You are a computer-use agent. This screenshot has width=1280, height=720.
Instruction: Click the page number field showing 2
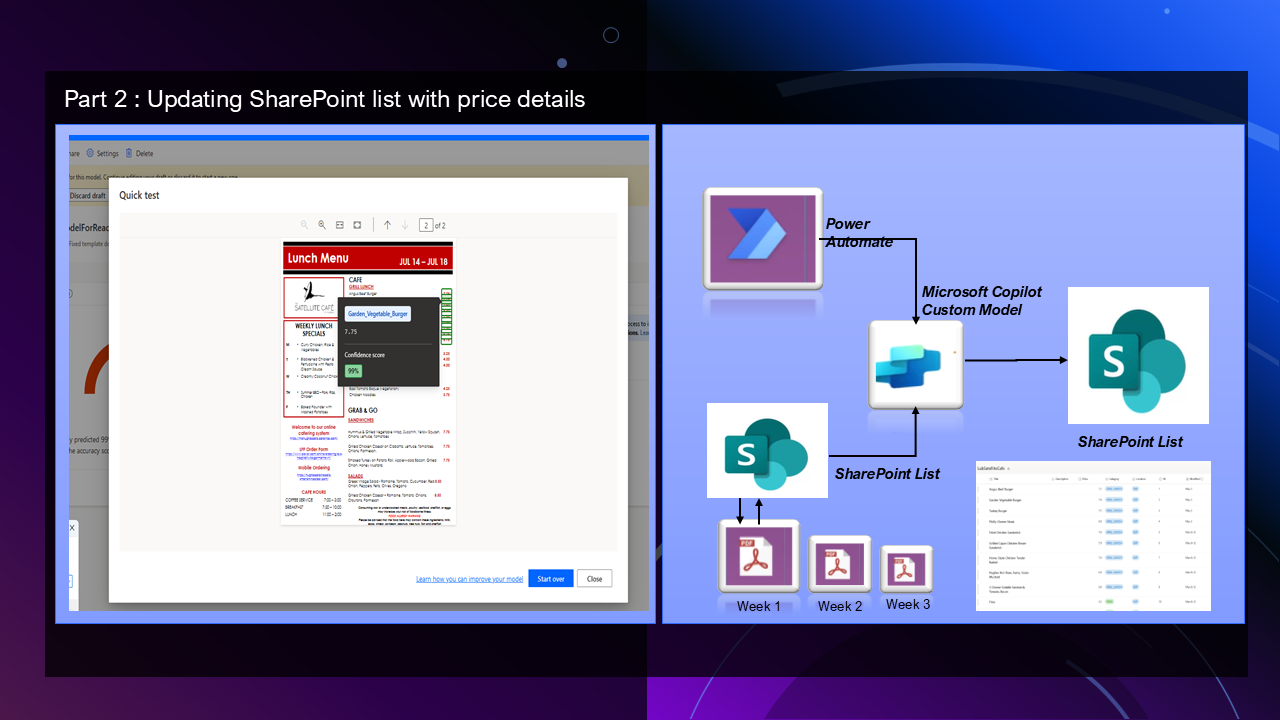click(x=426, y=225)
